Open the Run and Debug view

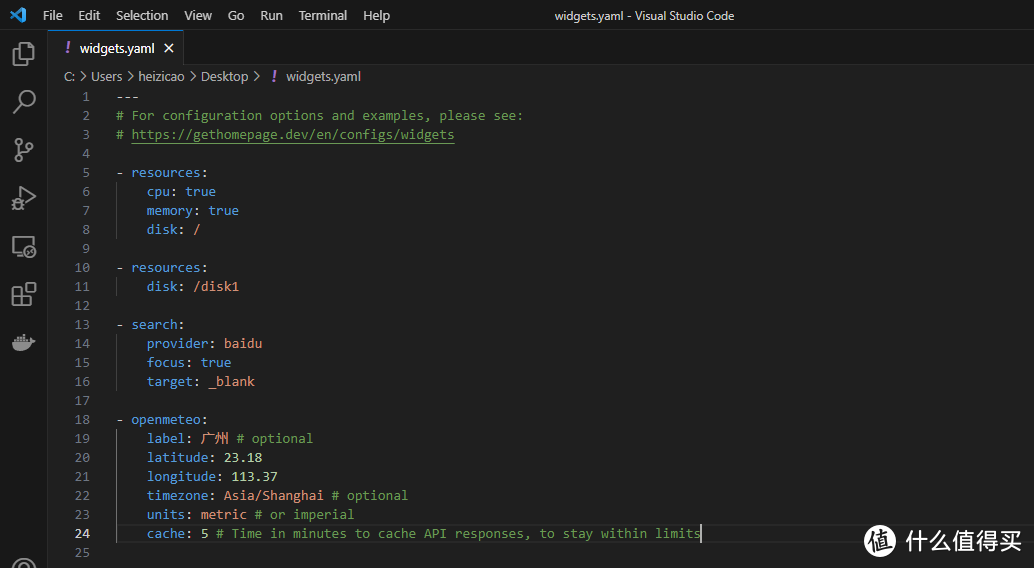[23, 197]
